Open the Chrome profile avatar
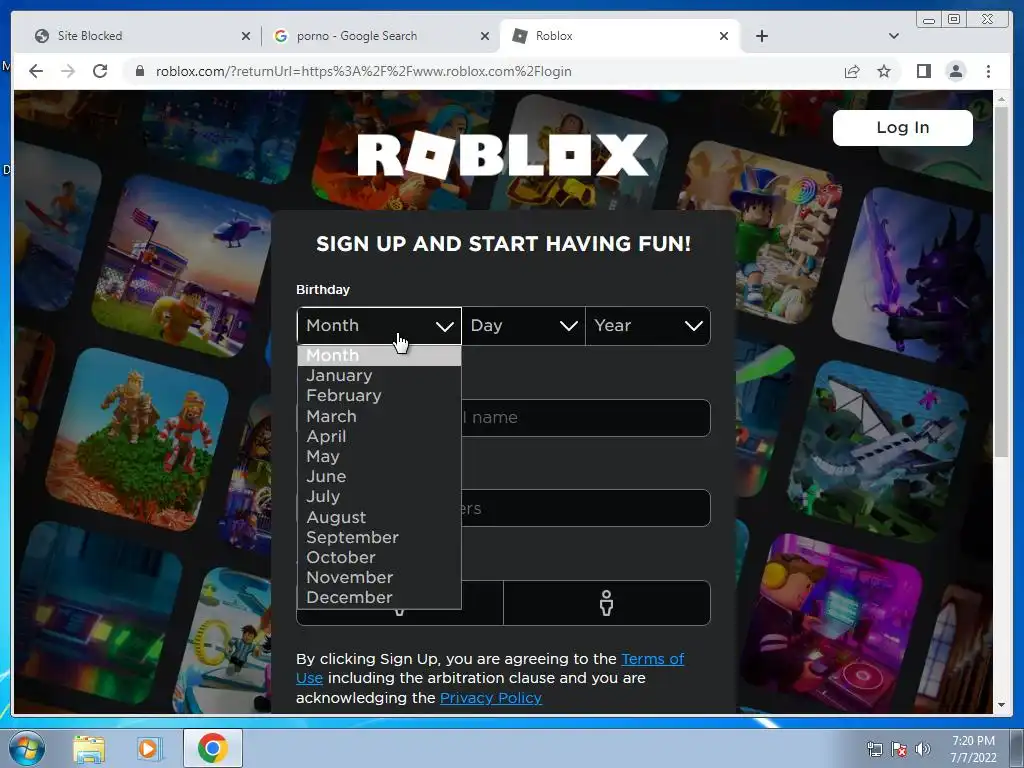 coord(956,71)
